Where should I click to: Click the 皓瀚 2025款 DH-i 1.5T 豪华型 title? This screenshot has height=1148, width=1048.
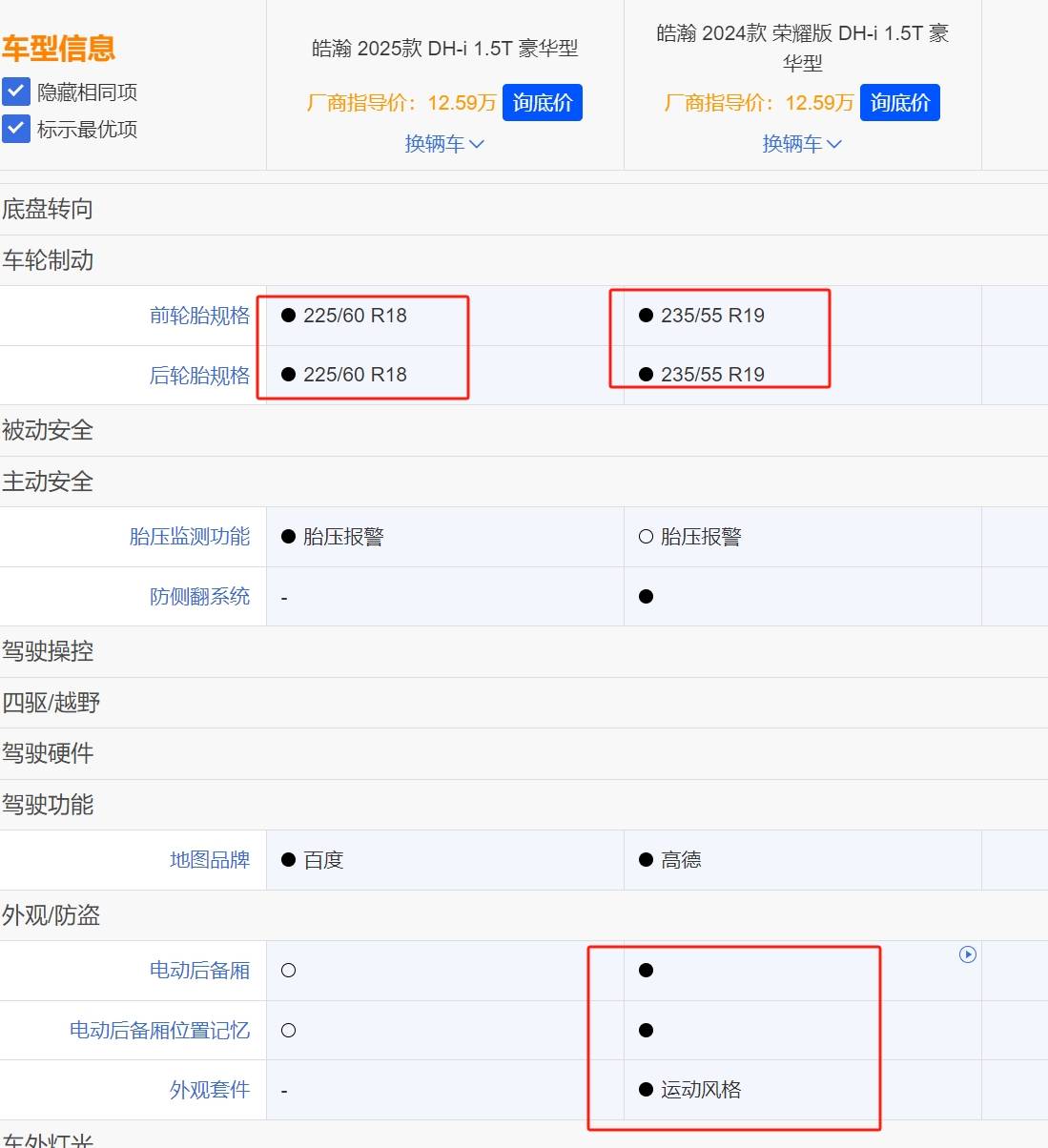pos(444,49)
